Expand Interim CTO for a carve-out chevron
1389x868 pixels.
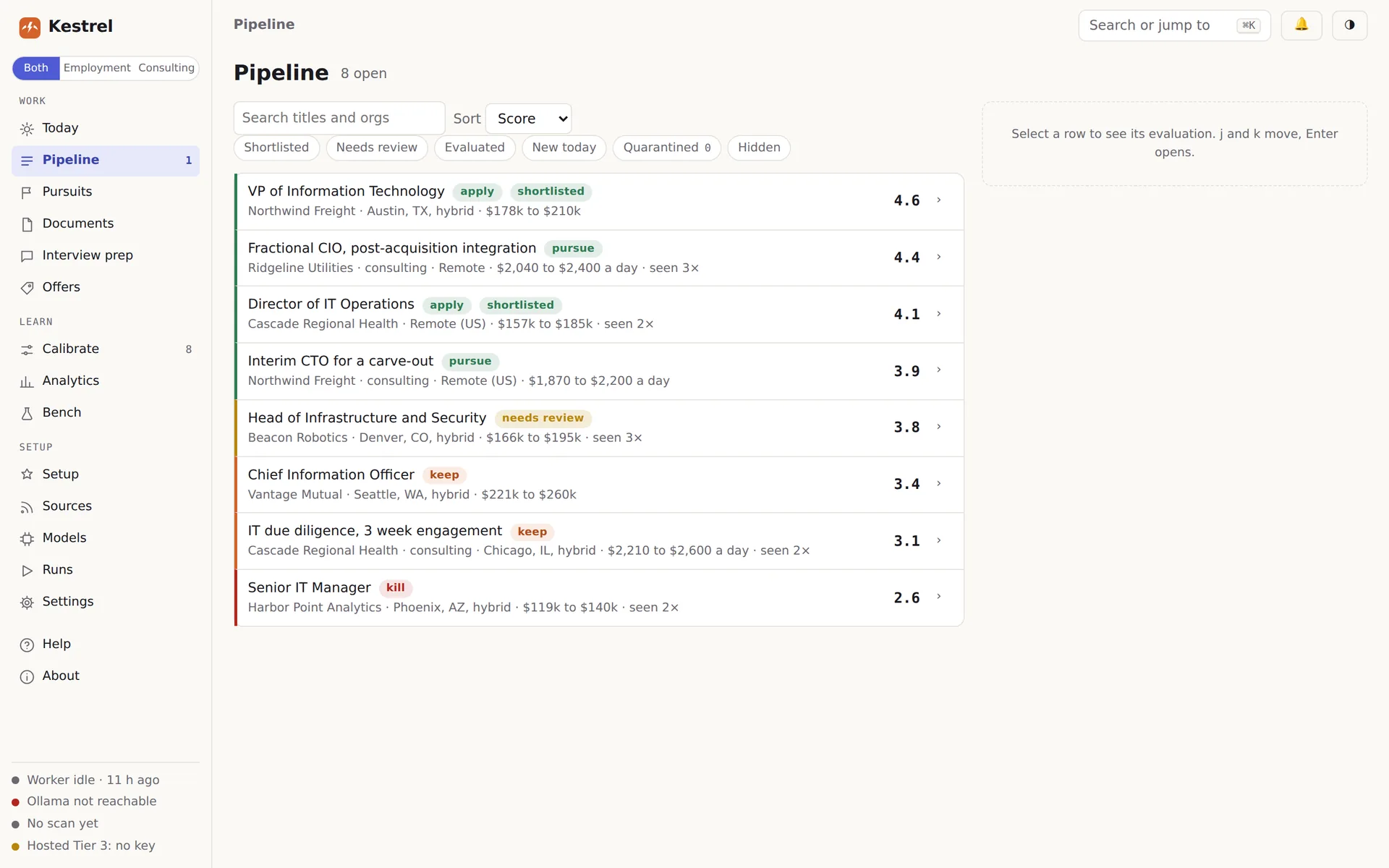pyautogui.click(x=939, y=370)
